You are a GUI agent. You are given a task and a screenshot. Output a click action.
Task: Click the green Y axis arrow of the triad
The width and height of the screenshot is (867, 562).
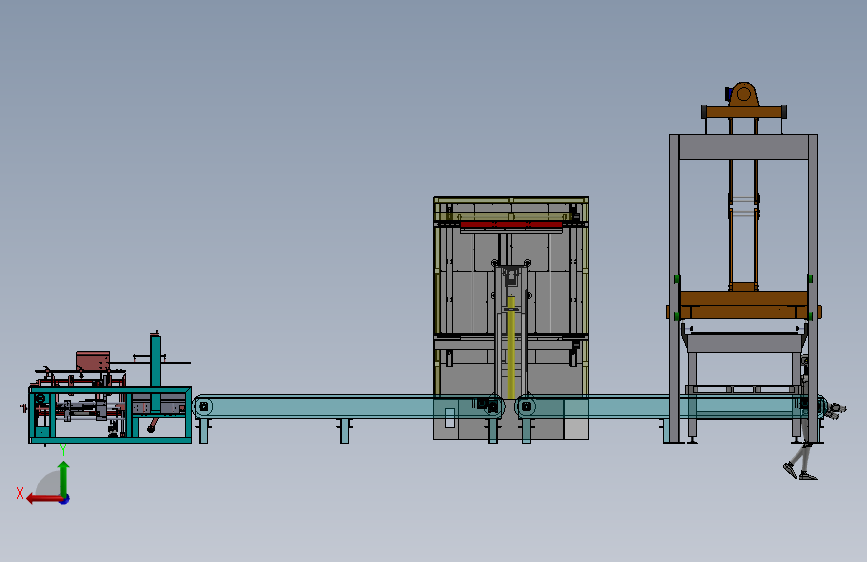tap(64, 478)
